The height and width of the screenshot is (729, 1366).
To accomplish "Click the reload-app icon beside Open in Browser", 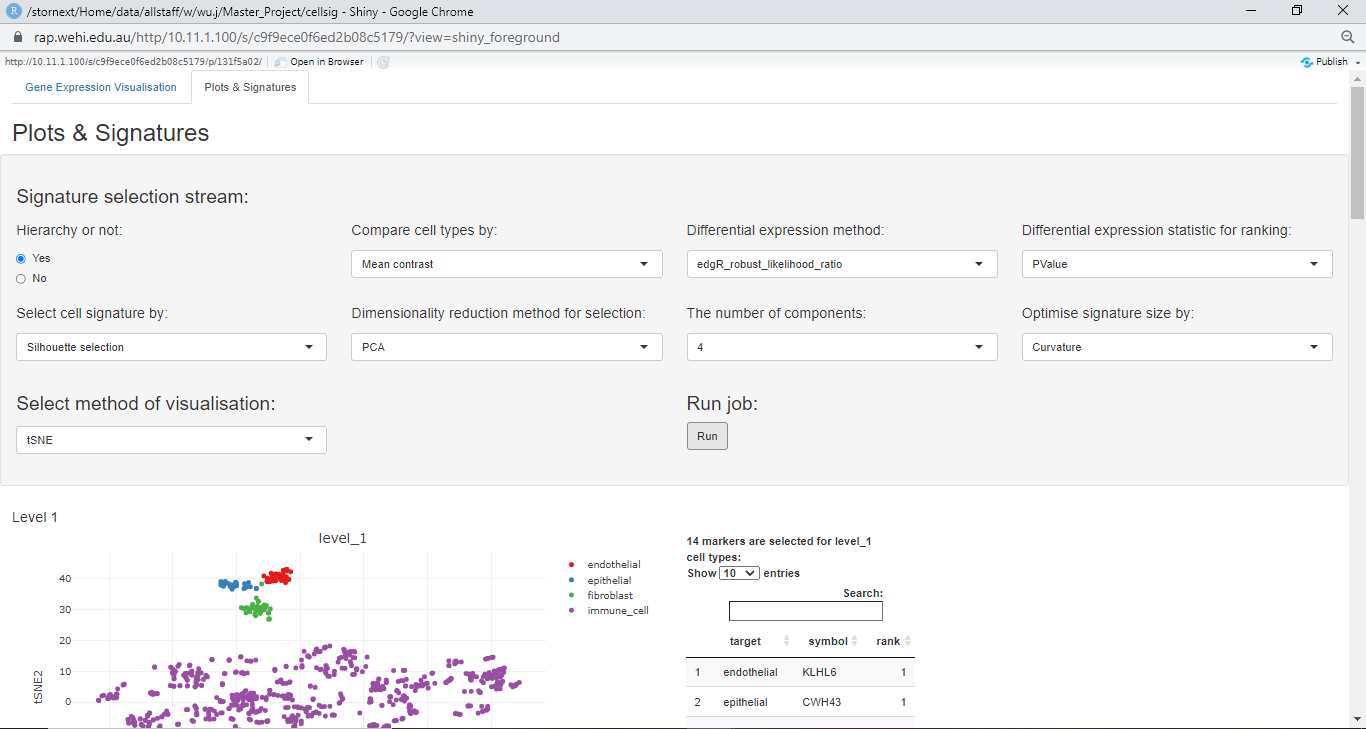I will [x=383, y=61].
